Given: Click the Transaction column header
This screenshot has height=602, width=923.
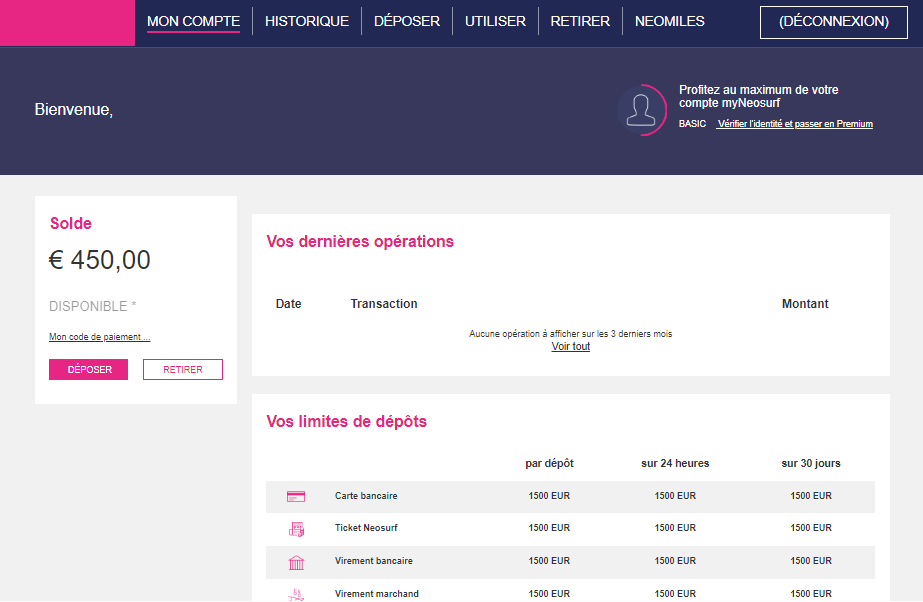Looking at the screenshot, I should tap(384, 304).
